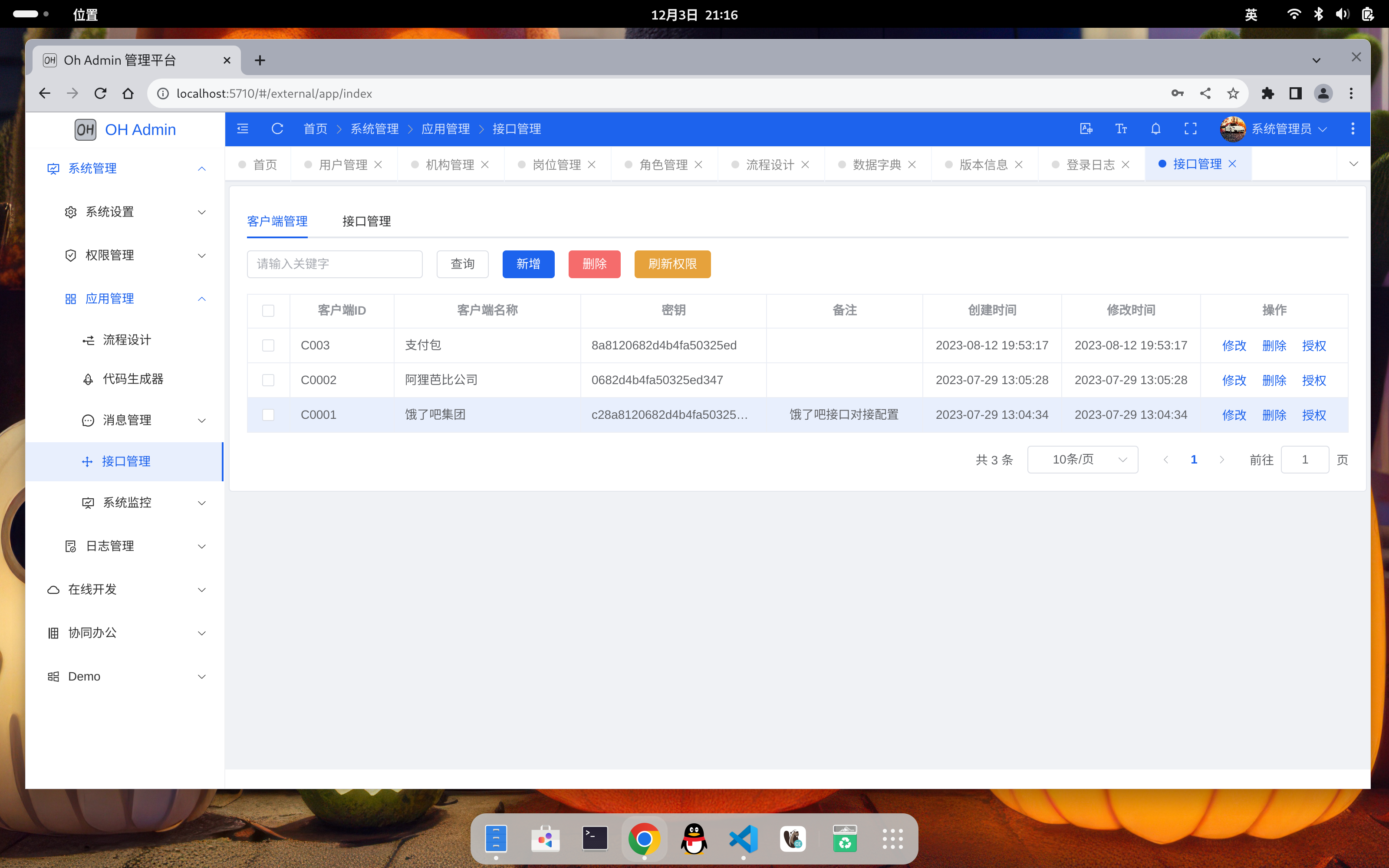Open the password key icon in address bar
This screenshot has width=1389, height=868.
1177,94
